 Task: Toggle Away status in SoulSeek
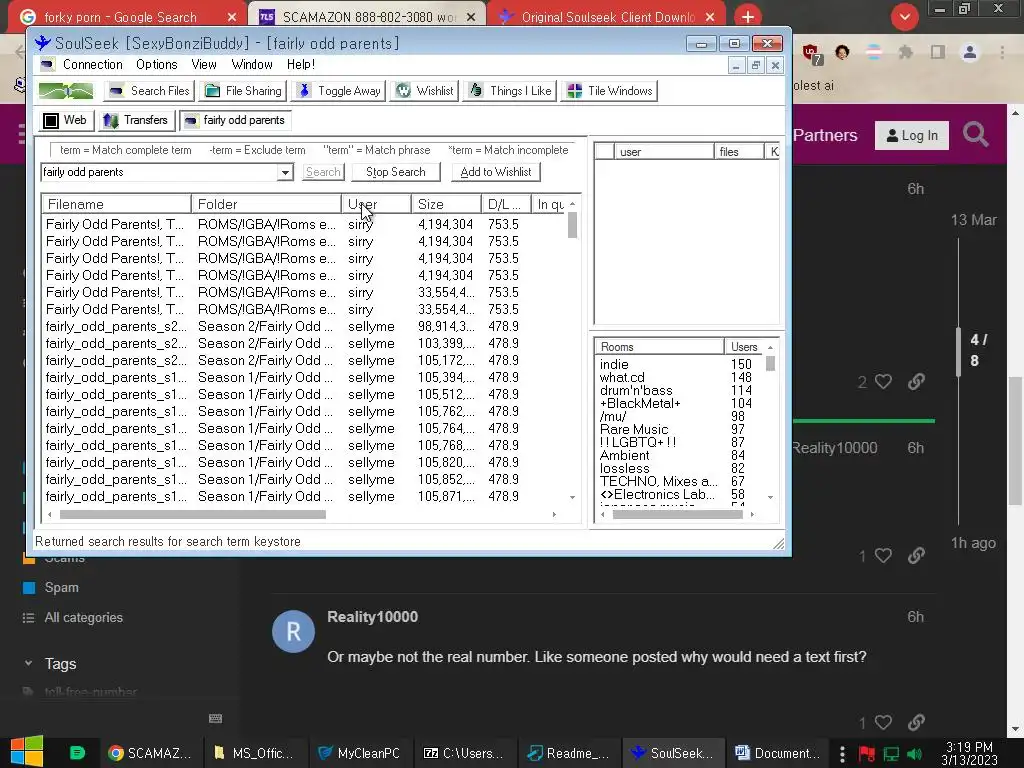click(x=338, y=91)
